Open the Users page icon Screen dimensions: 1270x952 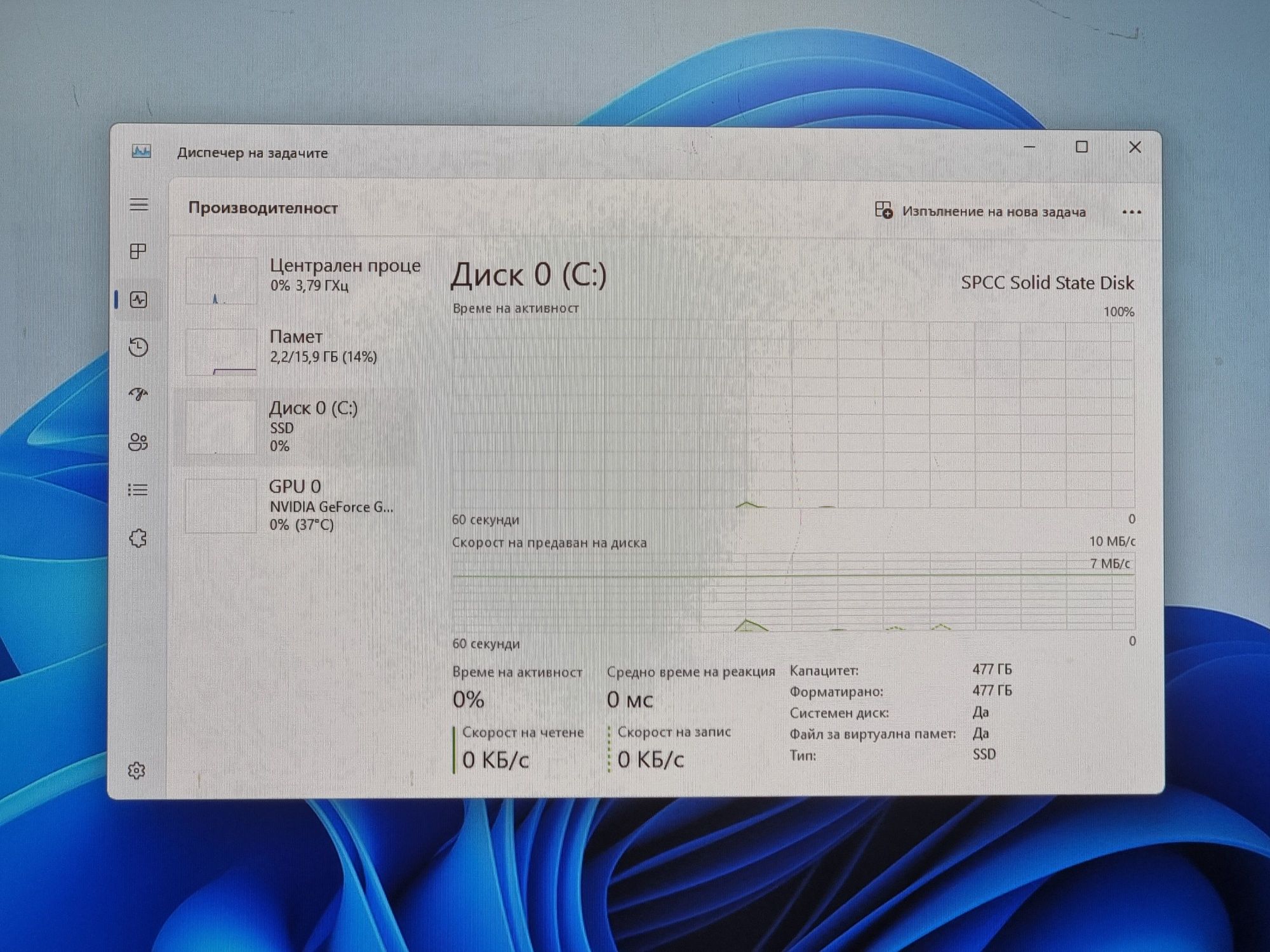[x=138, y=442]
